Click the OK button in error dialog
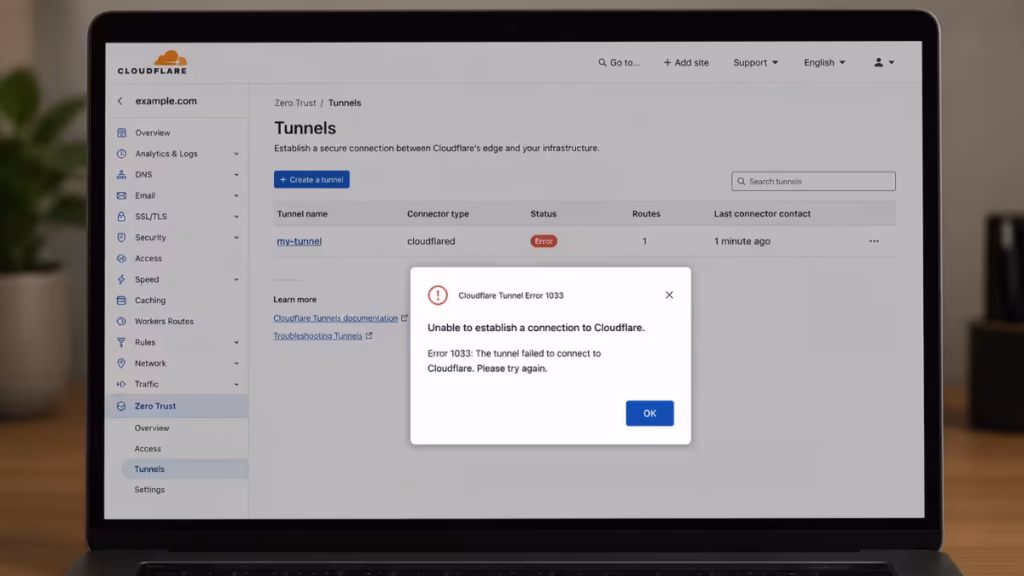 [x=650, y=413]
